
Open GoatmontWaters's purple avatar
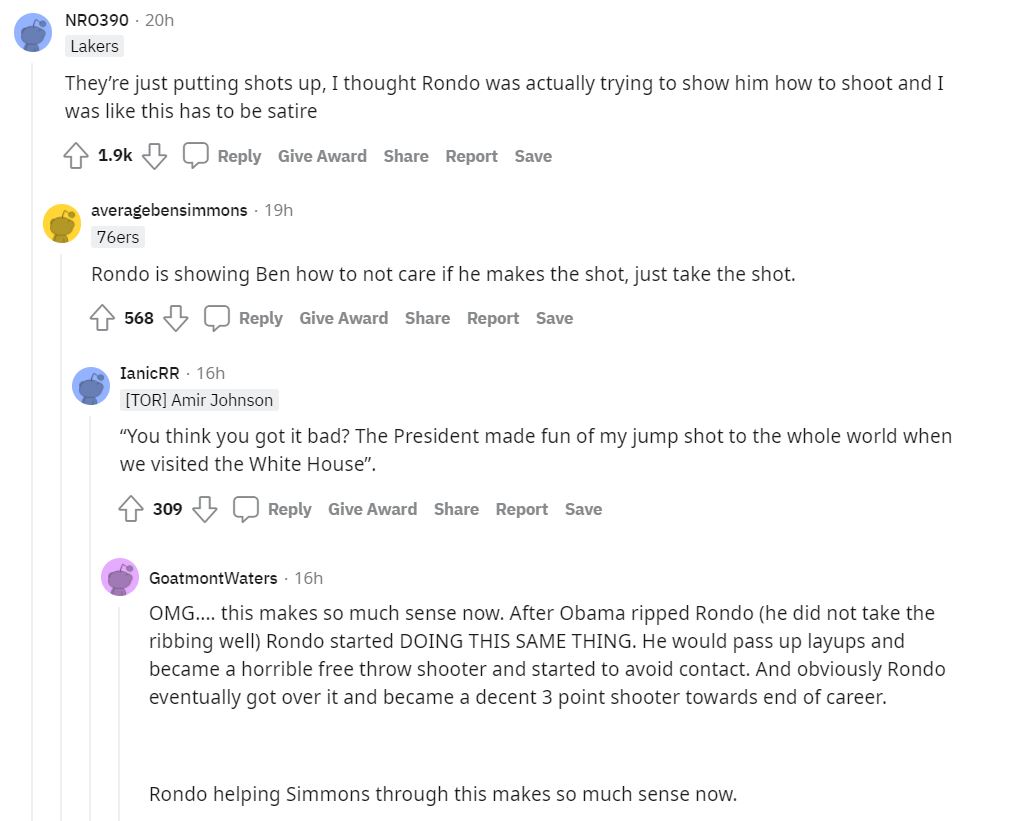(120, 577)
